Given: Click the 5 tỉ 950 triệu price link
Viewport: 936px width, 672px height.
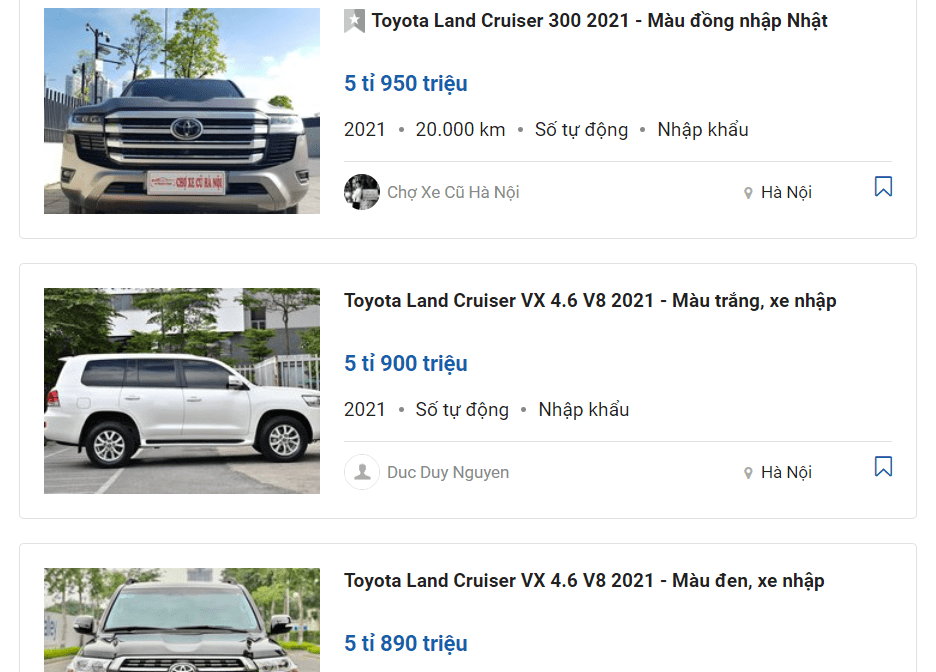Looking at the screenshot, I should 405,83.
